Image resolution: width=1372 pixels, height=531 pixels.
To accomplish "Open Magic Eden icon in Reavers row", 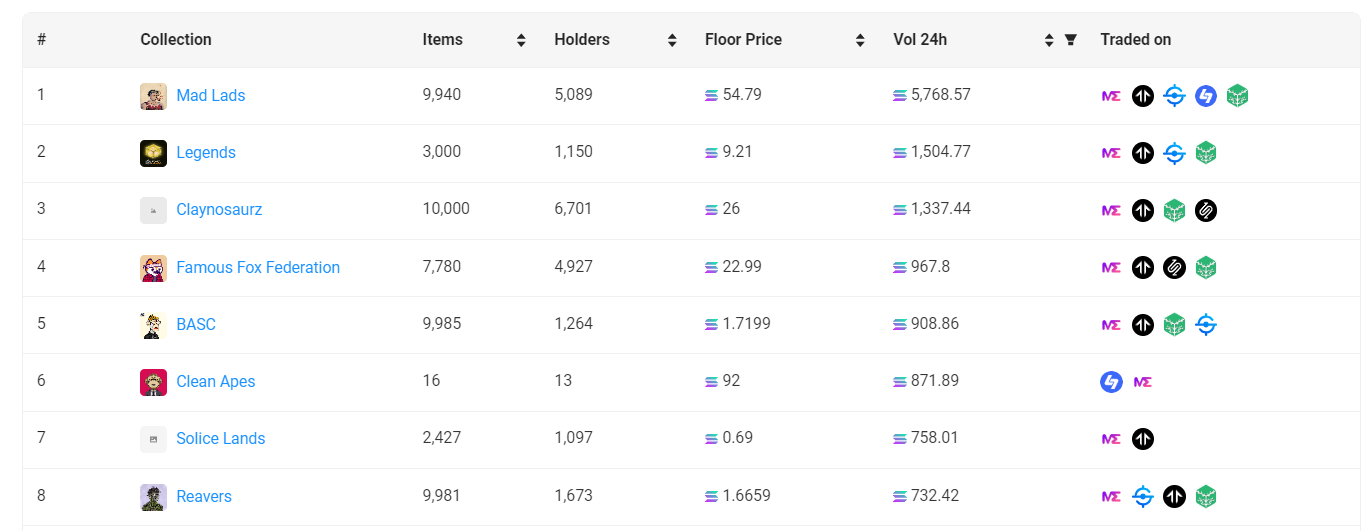I will click(1111, 496).
